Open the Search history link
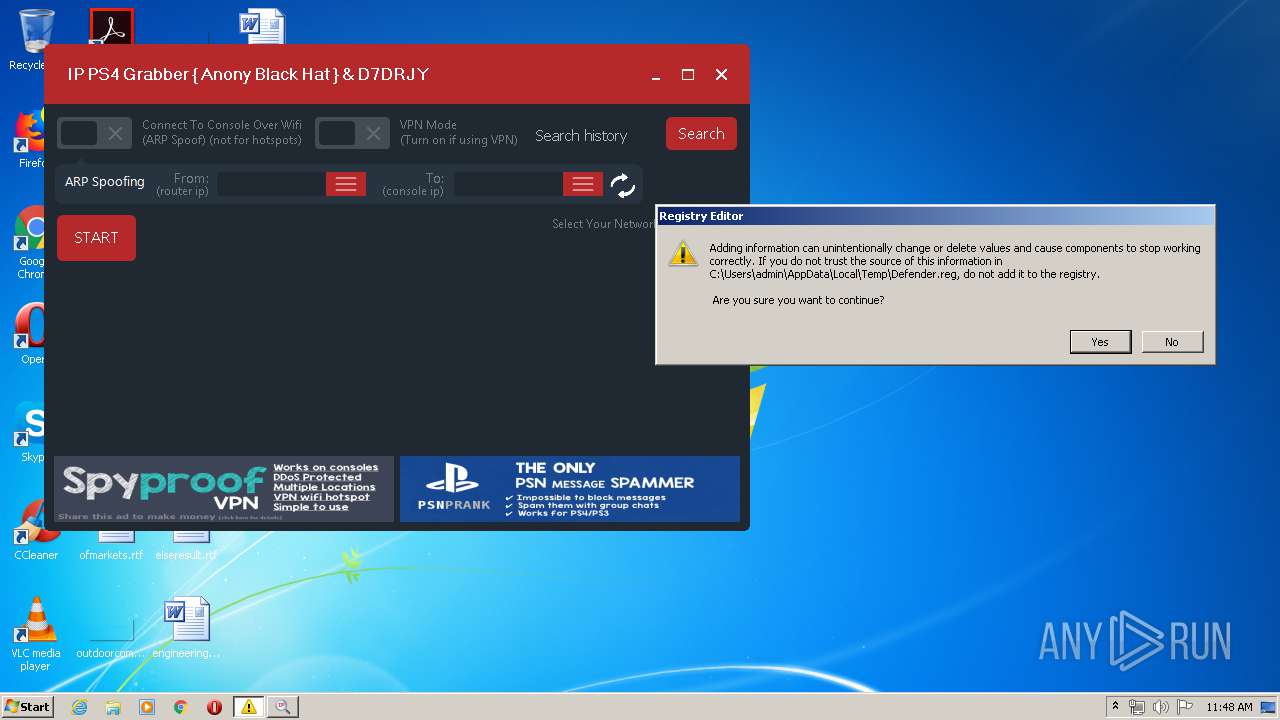This screenshot has height=720, width=1280. click(581, 136)
